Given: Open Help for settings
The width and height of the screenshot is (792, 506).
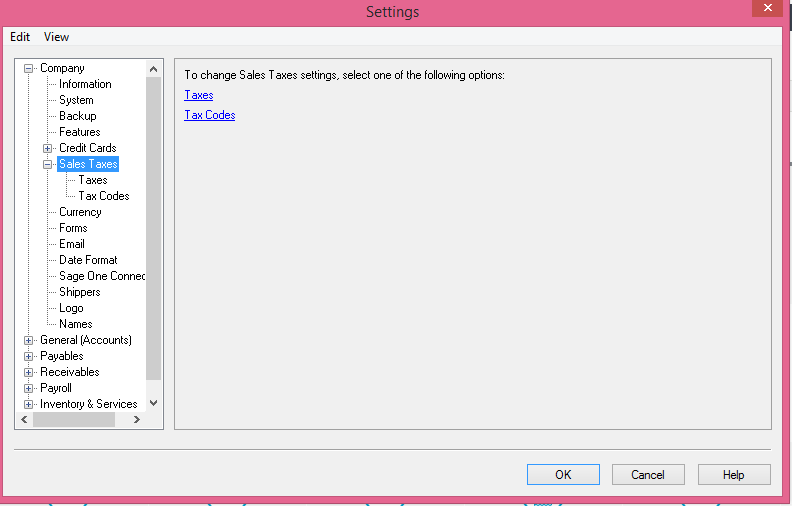Looking at the screenshot, I should click(x=734, y=475).
